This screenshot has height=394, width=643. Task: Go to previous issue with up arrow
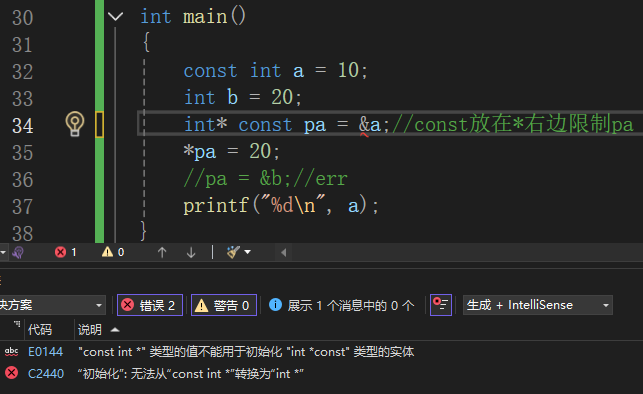tap(162, 252)
